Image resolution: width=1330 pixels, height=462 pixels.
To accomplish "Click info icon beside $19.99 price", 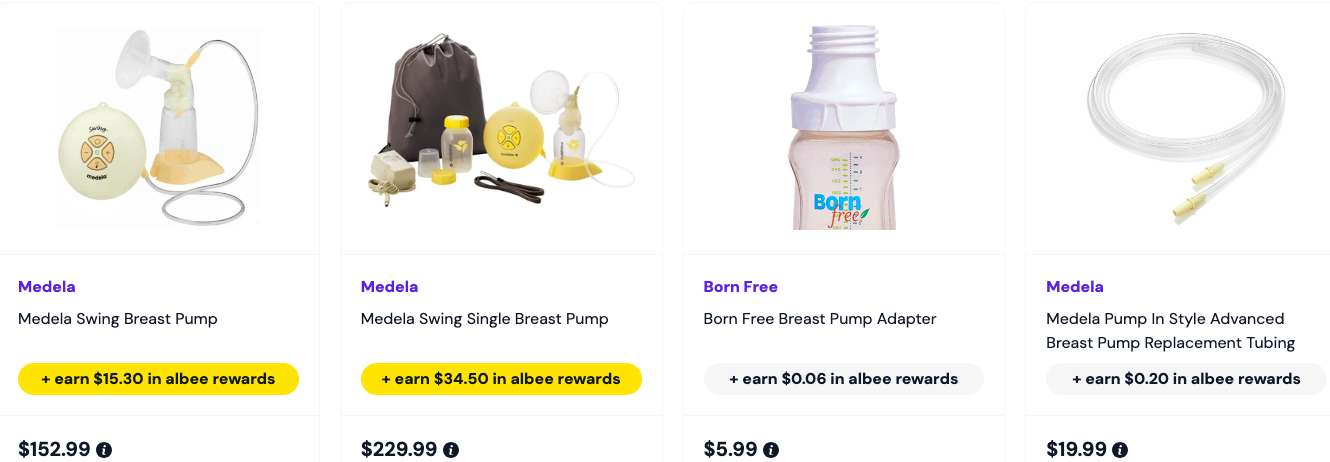I will (x=1120, y=450).
